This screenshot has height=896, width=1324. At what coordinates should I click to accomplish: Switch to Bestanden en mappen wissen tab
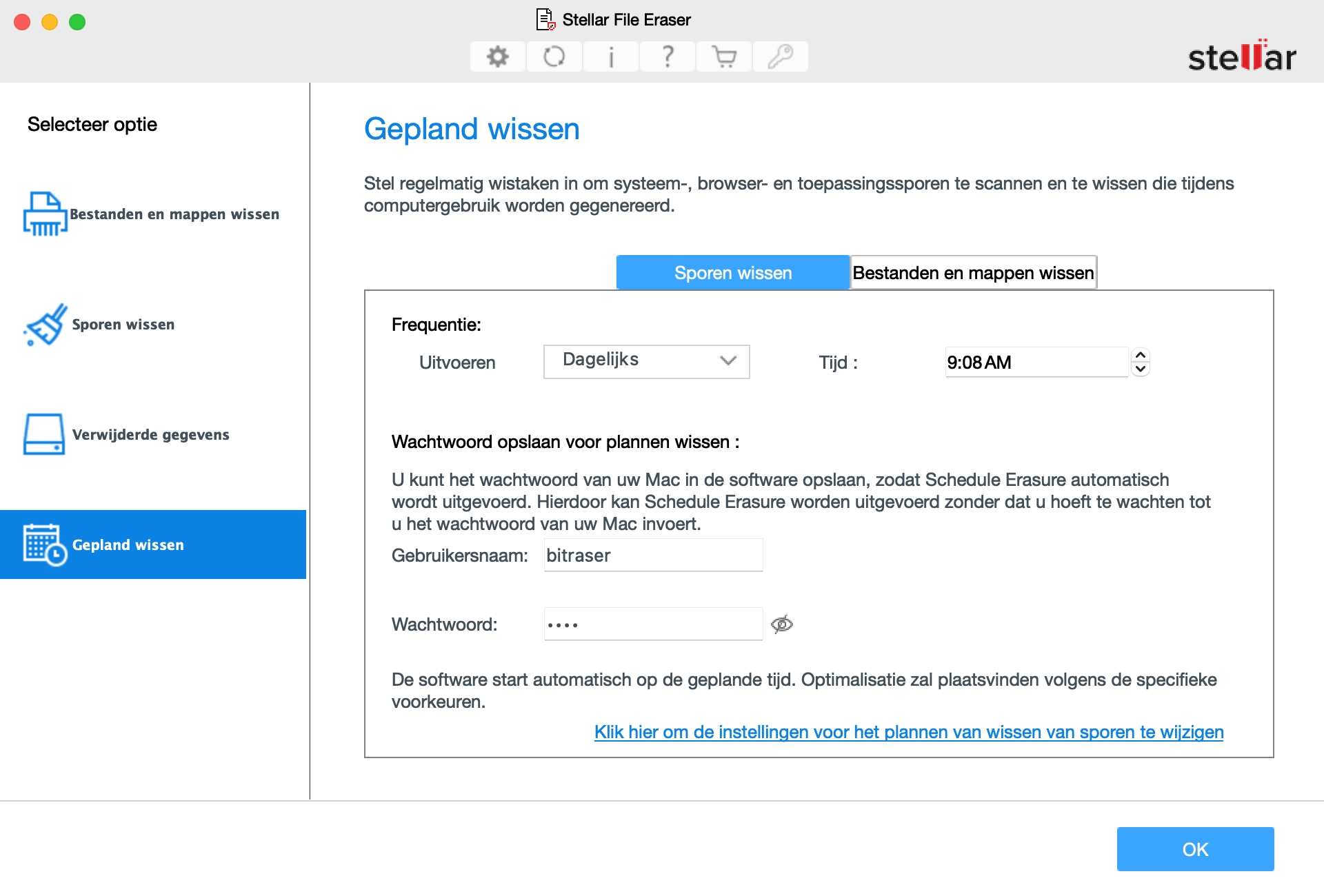pos(973,273)
